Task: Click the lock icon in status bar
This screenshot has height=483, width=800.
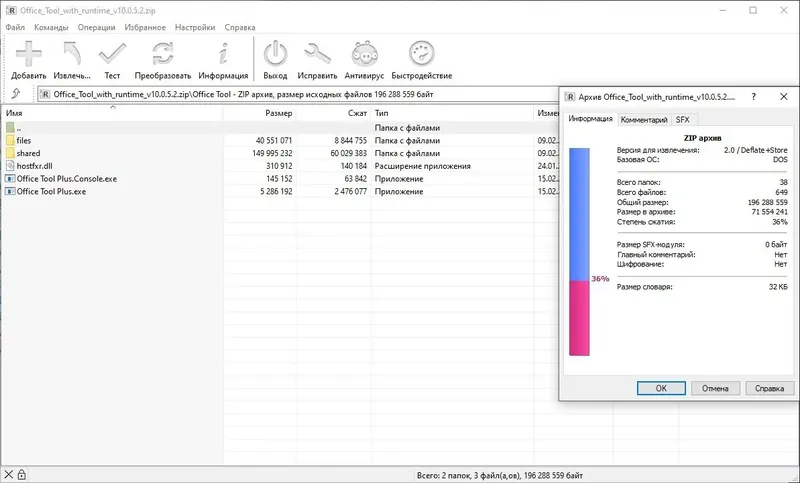Action: 21,475
